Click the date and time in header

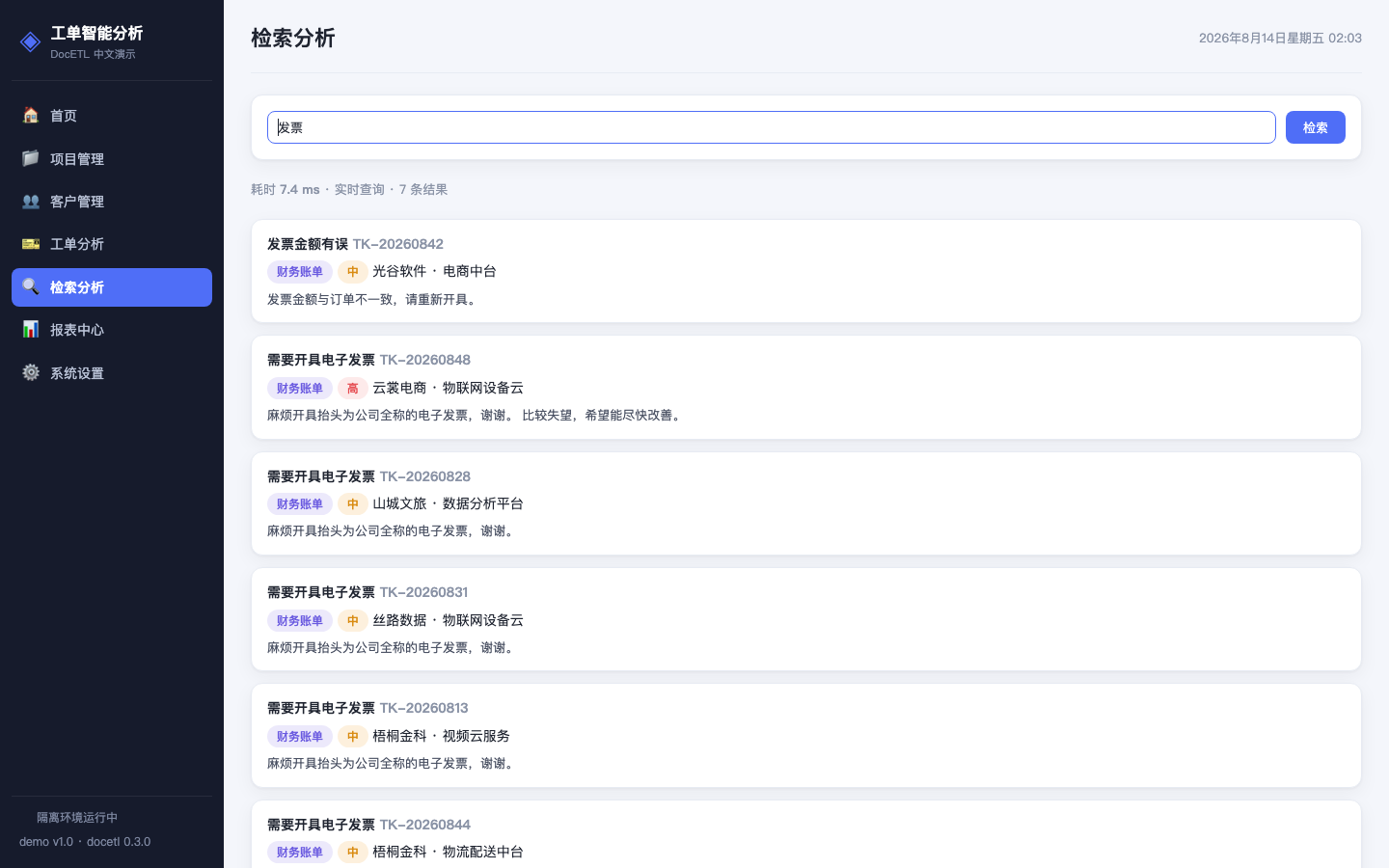(x=1280, y=39)
